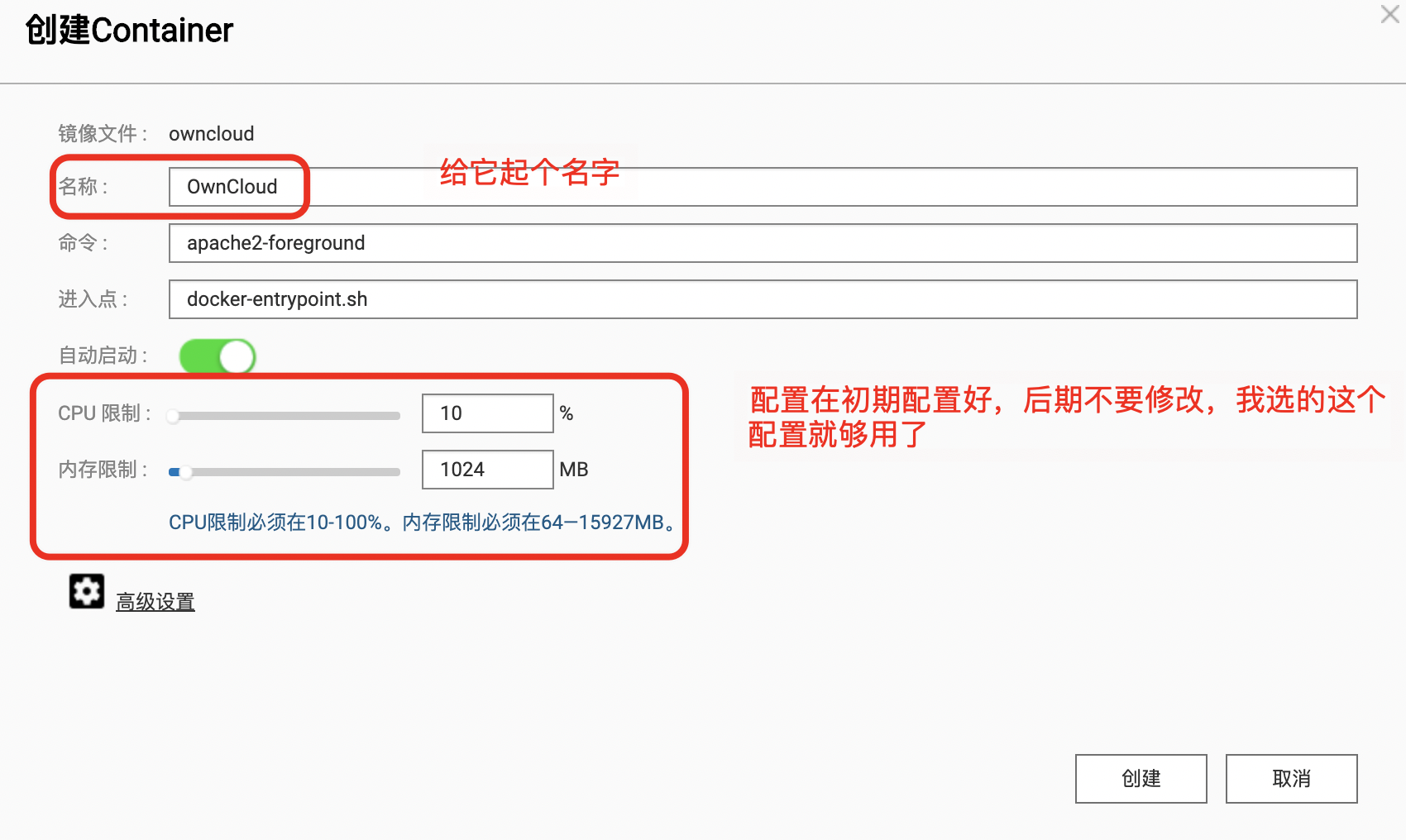Click the MB unit label
The width and height of the screenshot is (1406, 840).
coord(574,470)
